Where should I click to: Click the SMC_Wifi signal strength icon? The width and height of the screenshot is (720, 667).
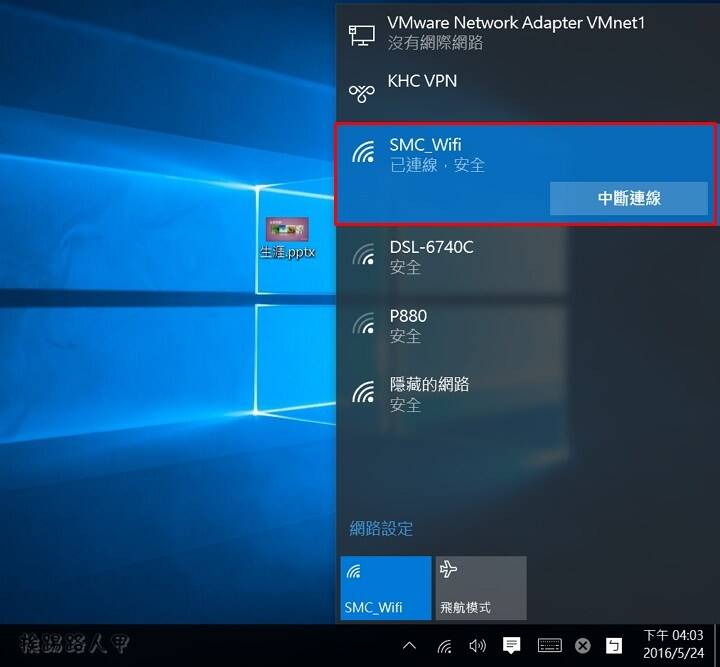(x=363, y=152)
